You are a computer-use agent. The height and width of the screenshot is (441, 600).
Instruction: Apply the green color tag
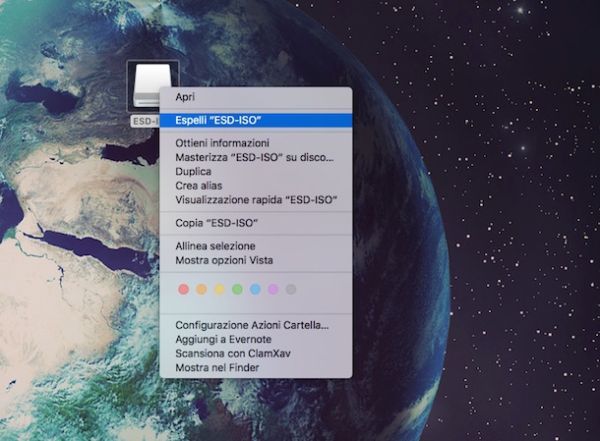[x=236, y=289]
